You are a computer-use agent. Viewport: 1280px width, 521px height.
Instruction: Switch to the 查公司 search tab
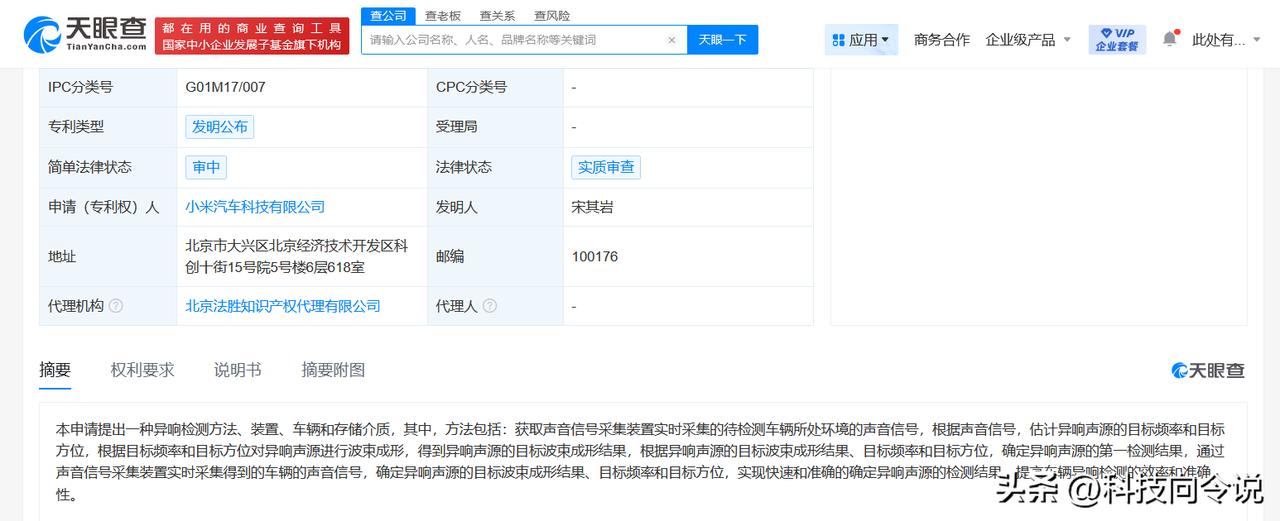pyautogui.click(x=388, y=16)
